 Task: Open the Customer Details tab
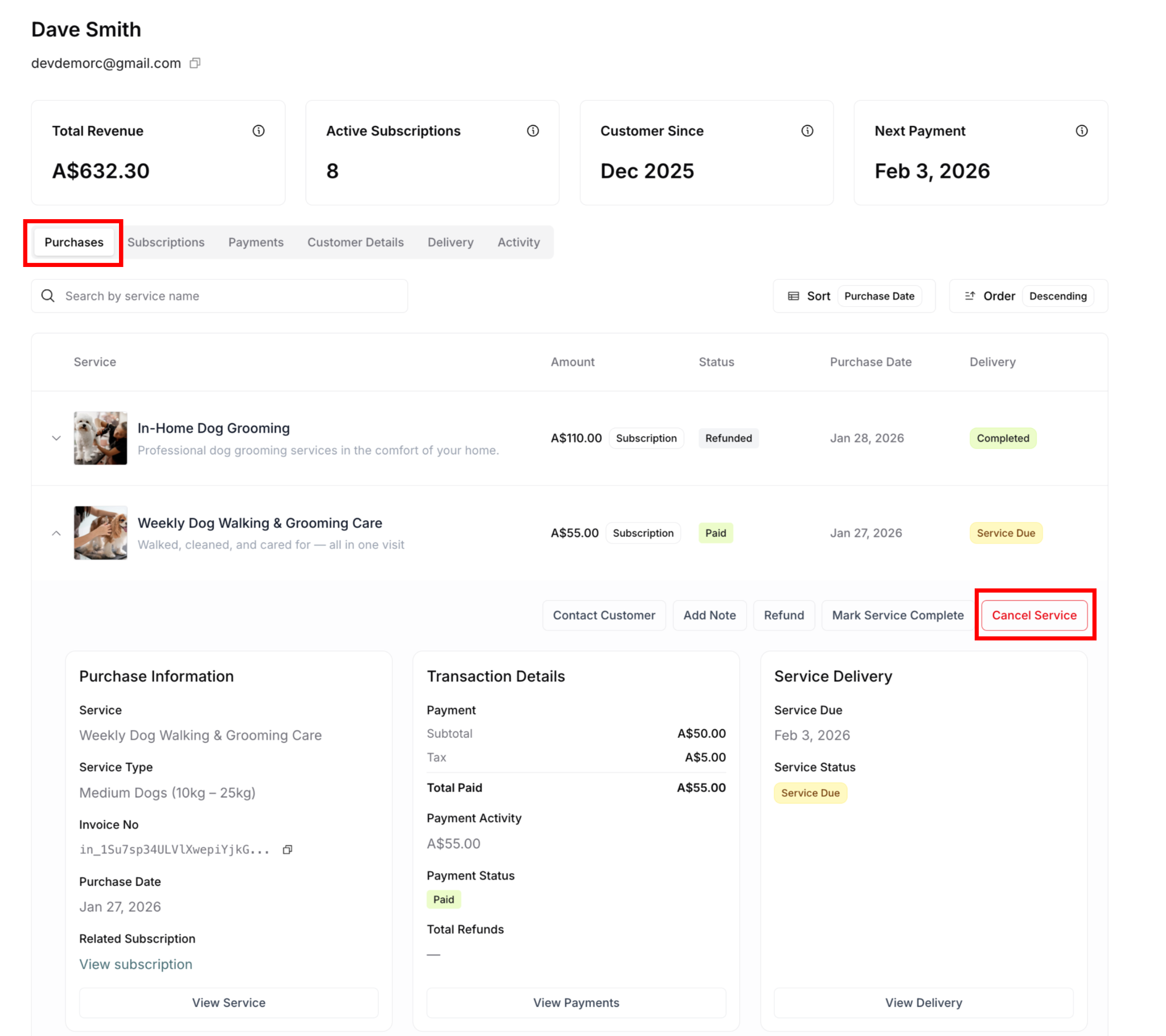(355, 242)
